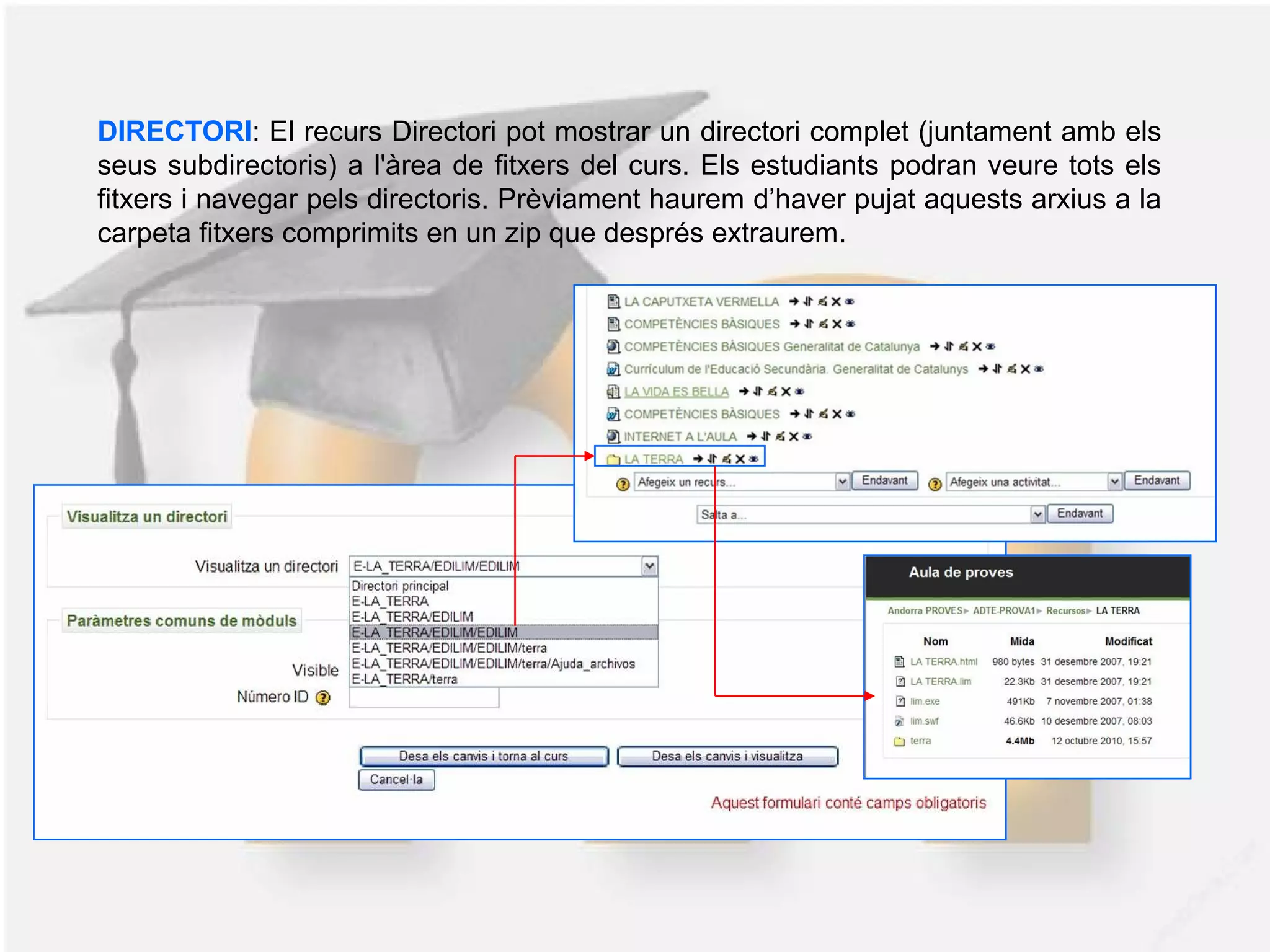Click the indent arrow icon for INTERNET A L'AULA
This screenshot has width=1270, height=952.
click(752, 436)
